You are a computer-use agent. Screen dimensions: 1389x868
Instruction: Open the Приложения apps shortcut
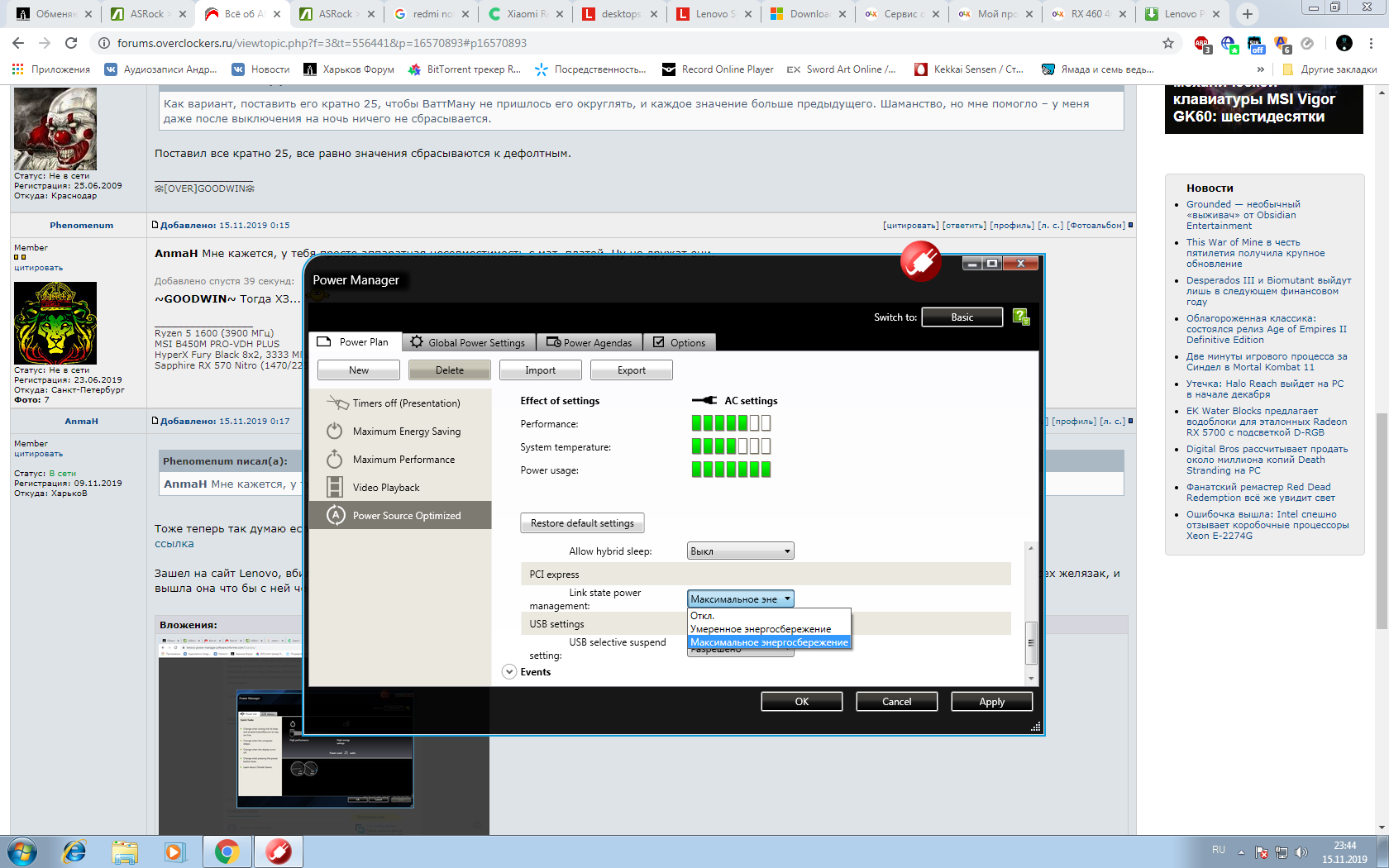(x=51, y=69)
